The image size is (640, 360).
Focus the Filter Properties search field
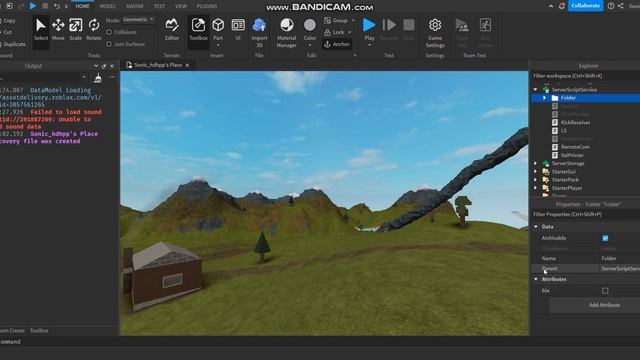[x=586, y=214]
